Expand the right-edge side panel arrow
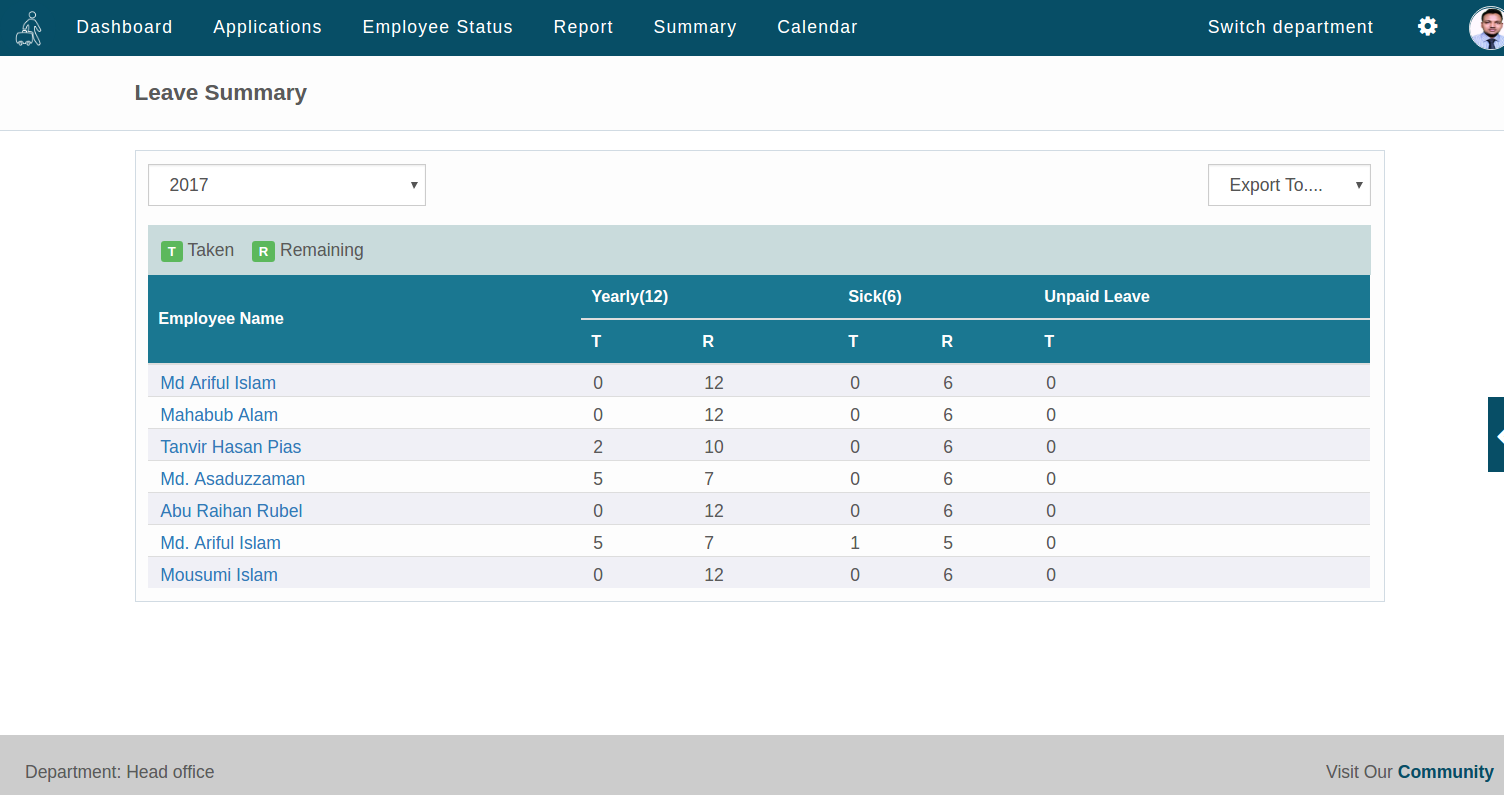Viewport: 1504px width, 795px height. (x=1497, y=435)
